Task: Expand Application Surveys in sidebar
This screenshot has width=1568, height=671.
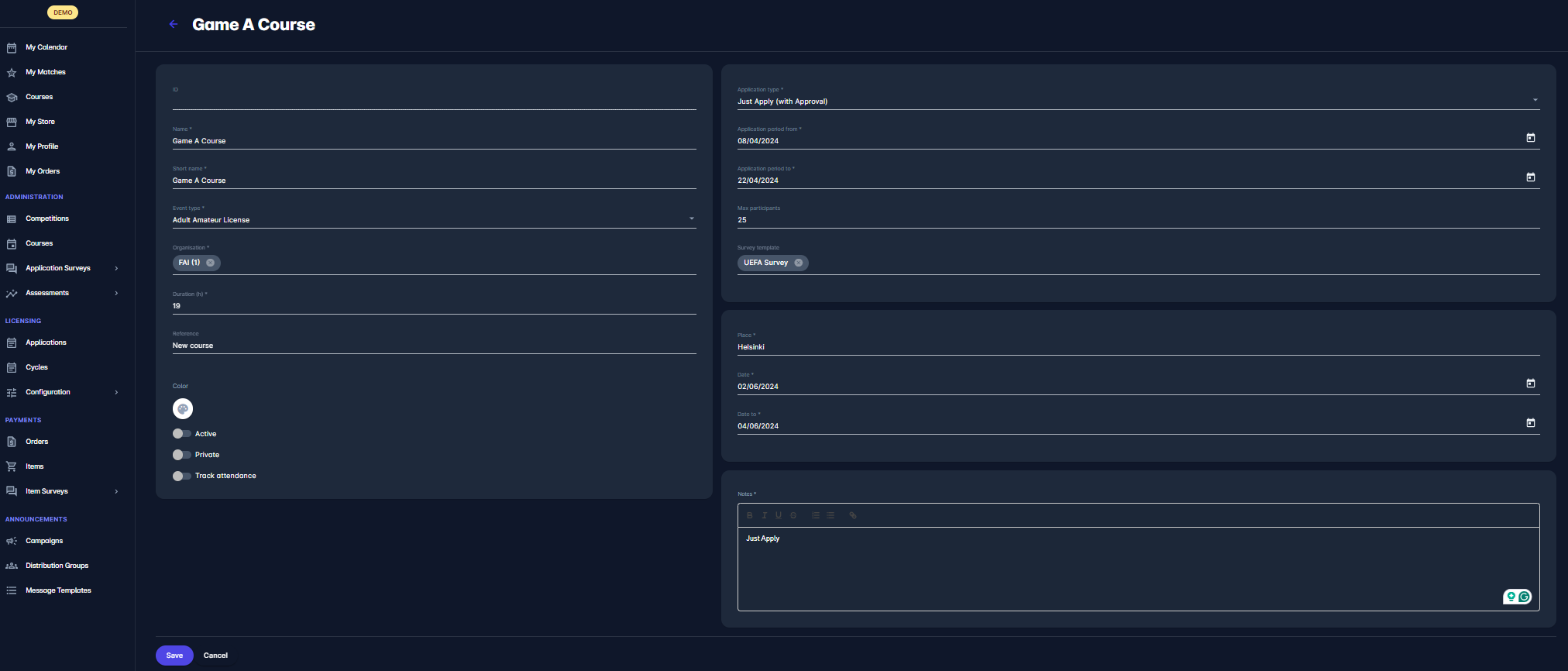Action: click(116, 268)
